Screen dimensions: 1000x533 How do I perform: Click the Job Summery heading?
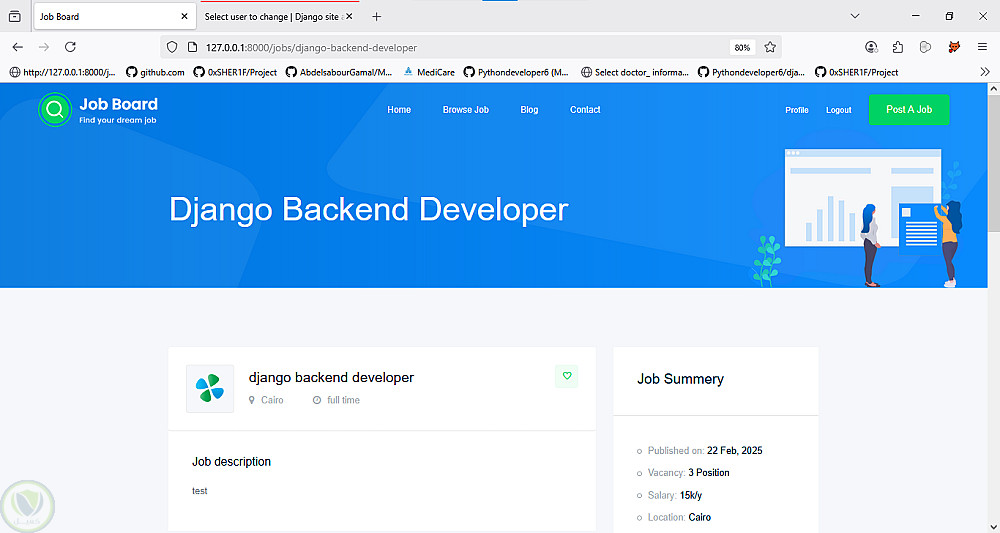click(680, 379)
